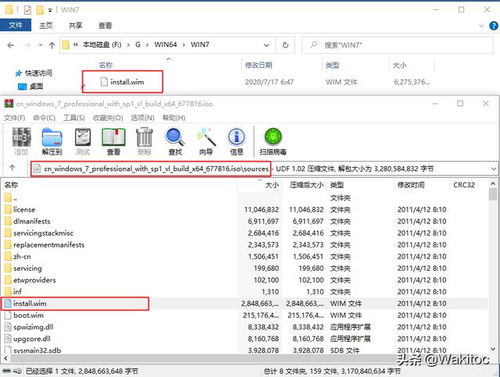Run the Virus Scan (扫描病毒) icon
Image resolution: width=500 pixels, height=377 pixels.
273,141
